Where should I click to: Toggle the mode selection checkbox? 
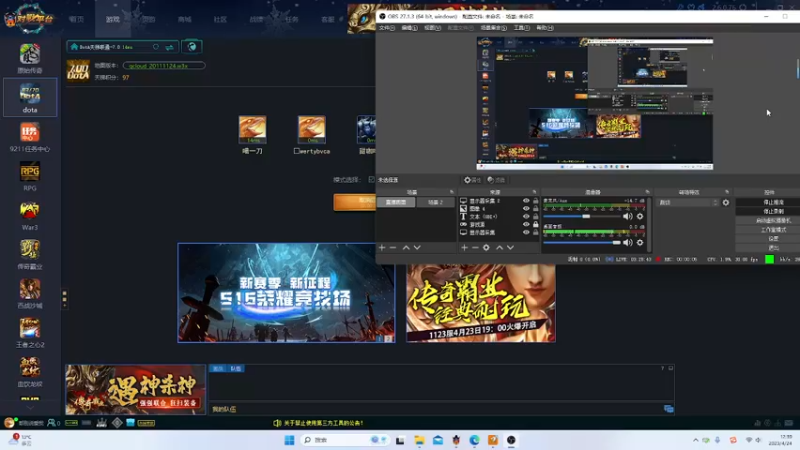[371, 180]
